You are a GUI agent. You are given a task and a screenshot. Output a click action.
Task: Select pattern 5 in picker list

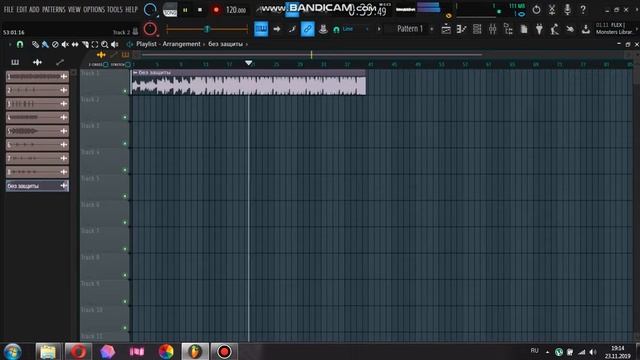pos(37,131)
